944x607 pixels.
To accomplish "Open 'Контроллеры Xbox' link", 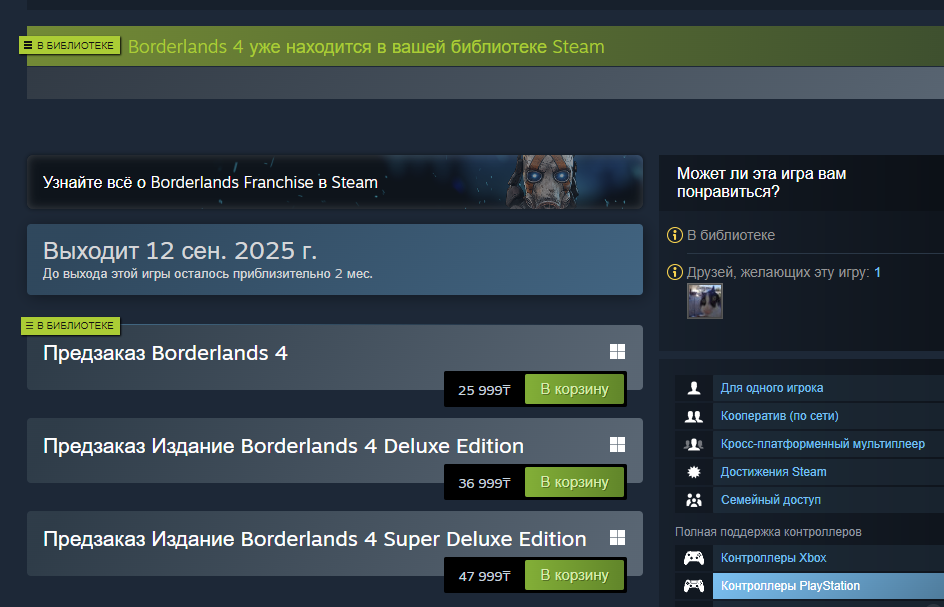I will tap(773, 558).
